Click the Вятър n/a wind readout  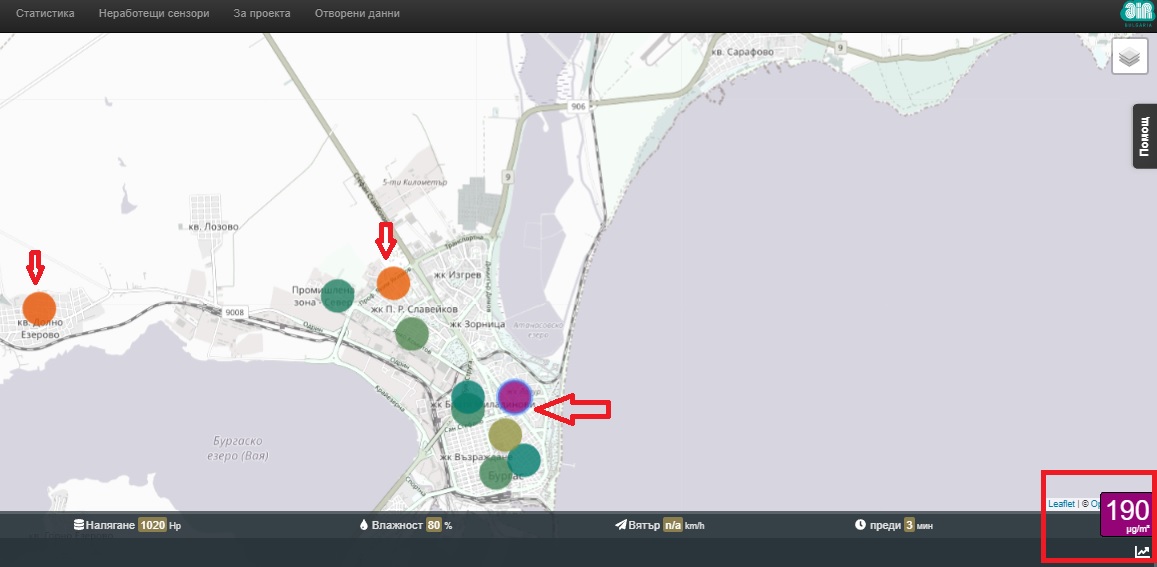click(x=660, y=526)
